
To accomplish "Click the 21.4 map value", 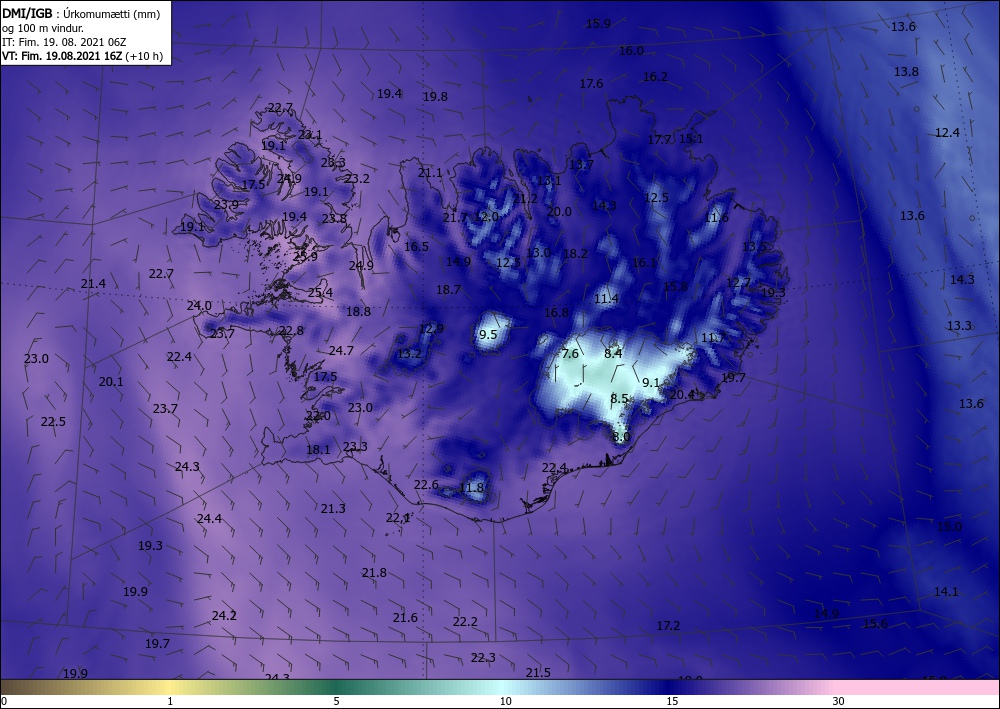I will 93,284.
